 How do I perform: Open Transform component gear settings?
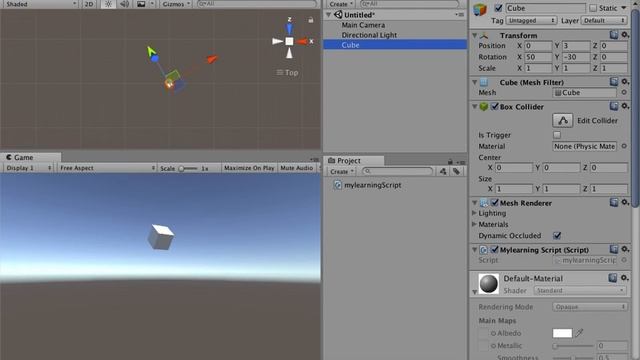tap(625, 35)
